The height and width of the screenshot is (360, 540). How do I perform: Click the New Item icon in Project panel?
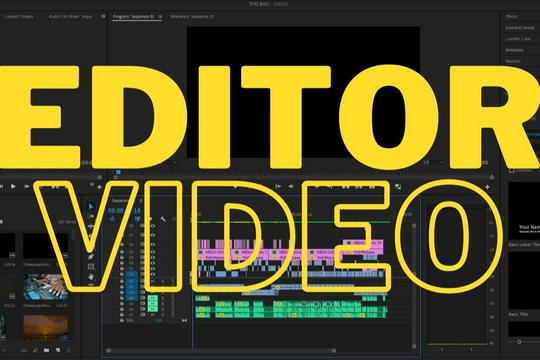[x=58, y=350]
